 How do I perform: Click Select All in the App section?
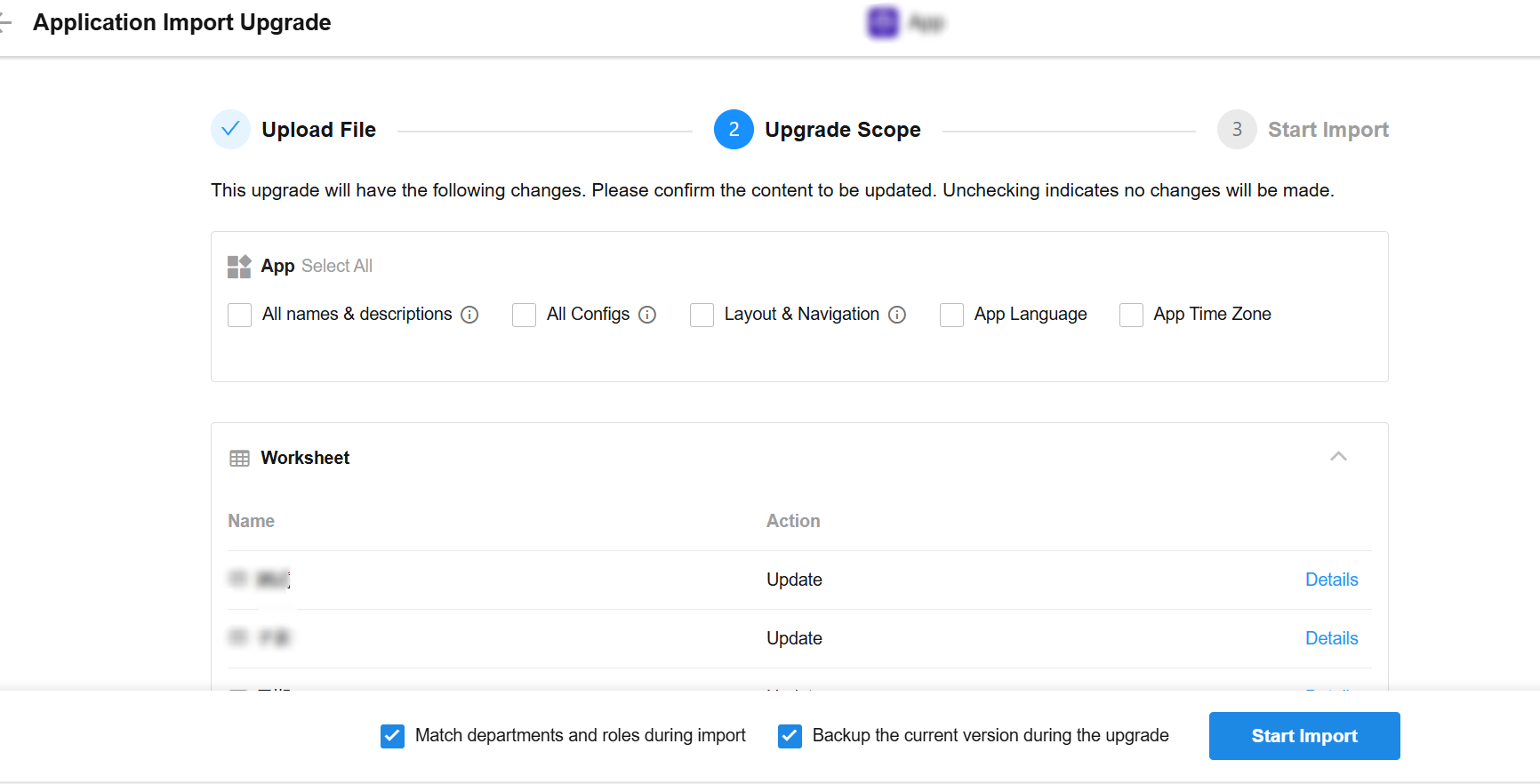pos(337,266)
